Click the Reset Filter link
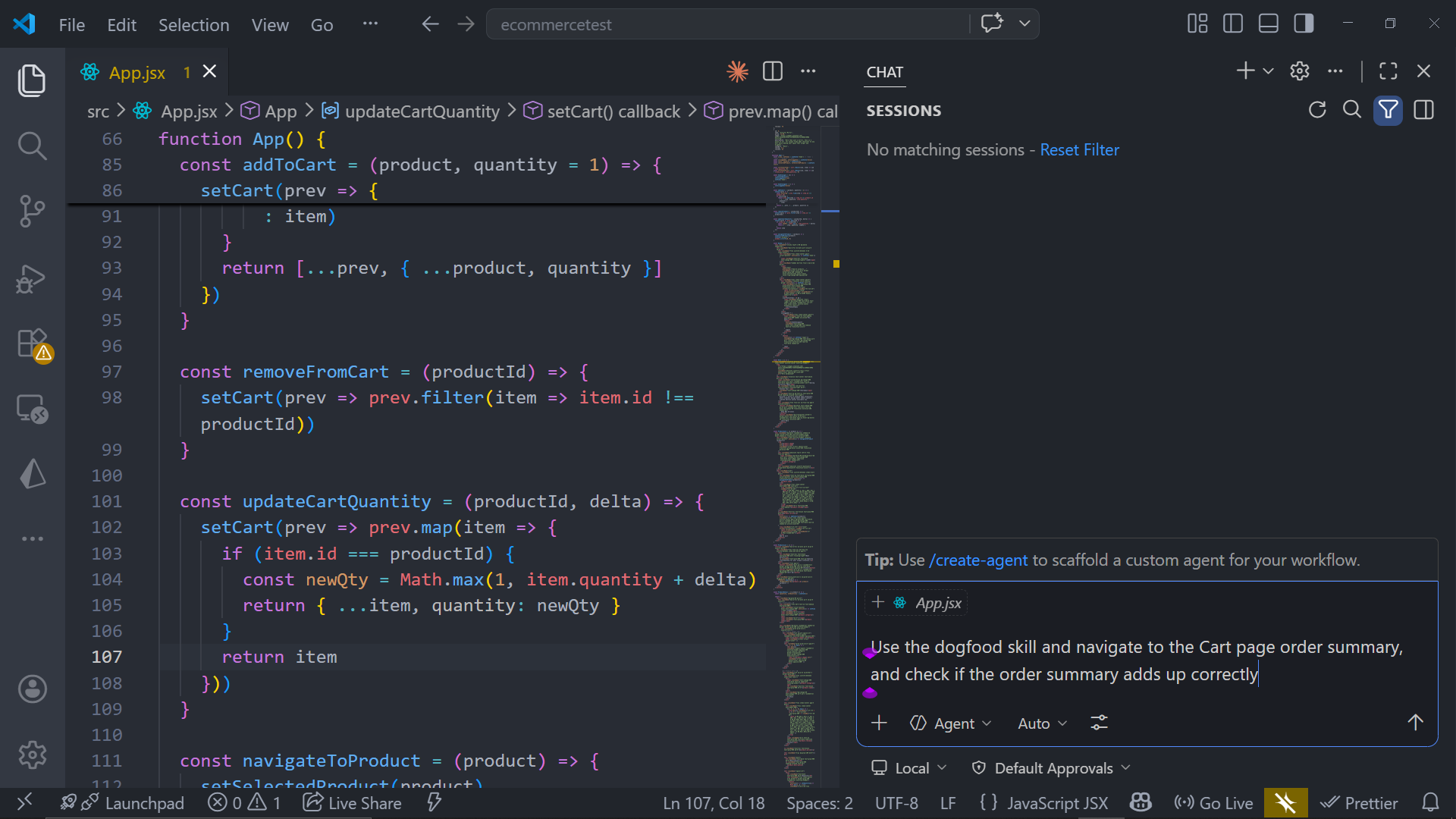Image resolution: width=1456 pixels, height=819 pixels. tap(1079, 150)
